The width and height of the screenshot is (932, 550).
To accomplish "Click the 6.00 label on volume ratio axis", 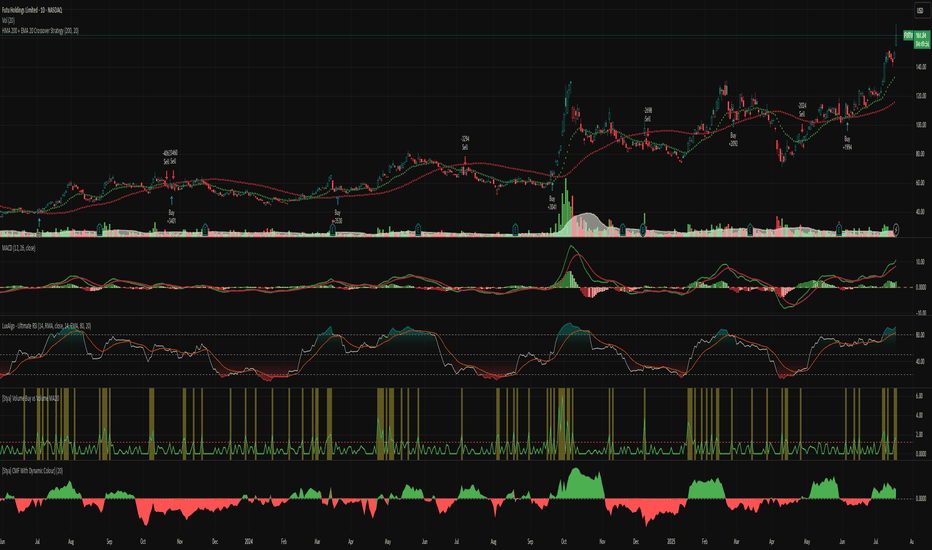I will pos(919,396).
